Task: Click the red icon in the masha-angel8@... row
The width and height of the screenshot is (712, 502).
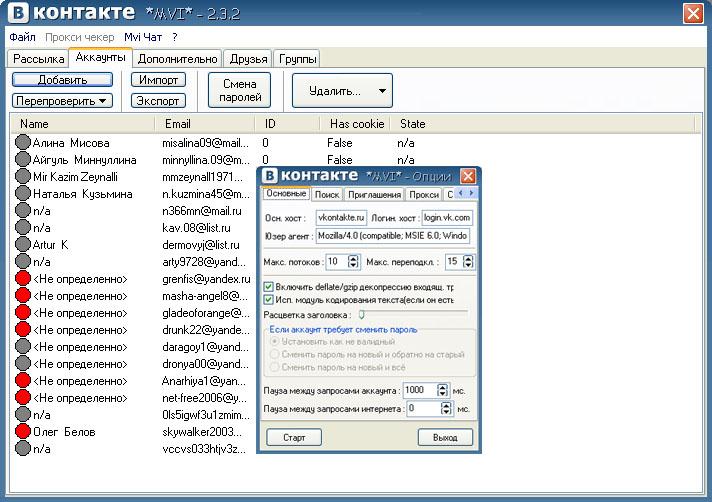Action: [23, 295]
